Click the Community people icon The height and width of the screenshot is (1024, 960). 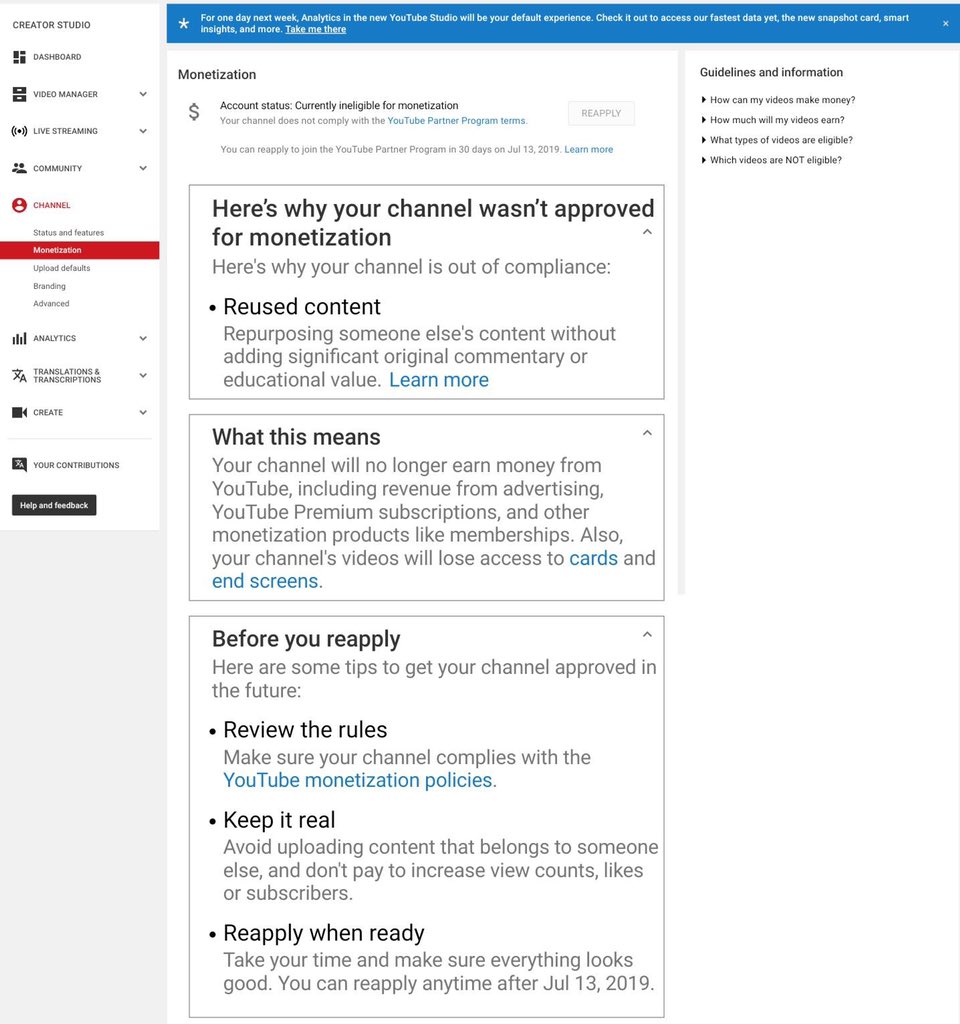click(20, 168)
